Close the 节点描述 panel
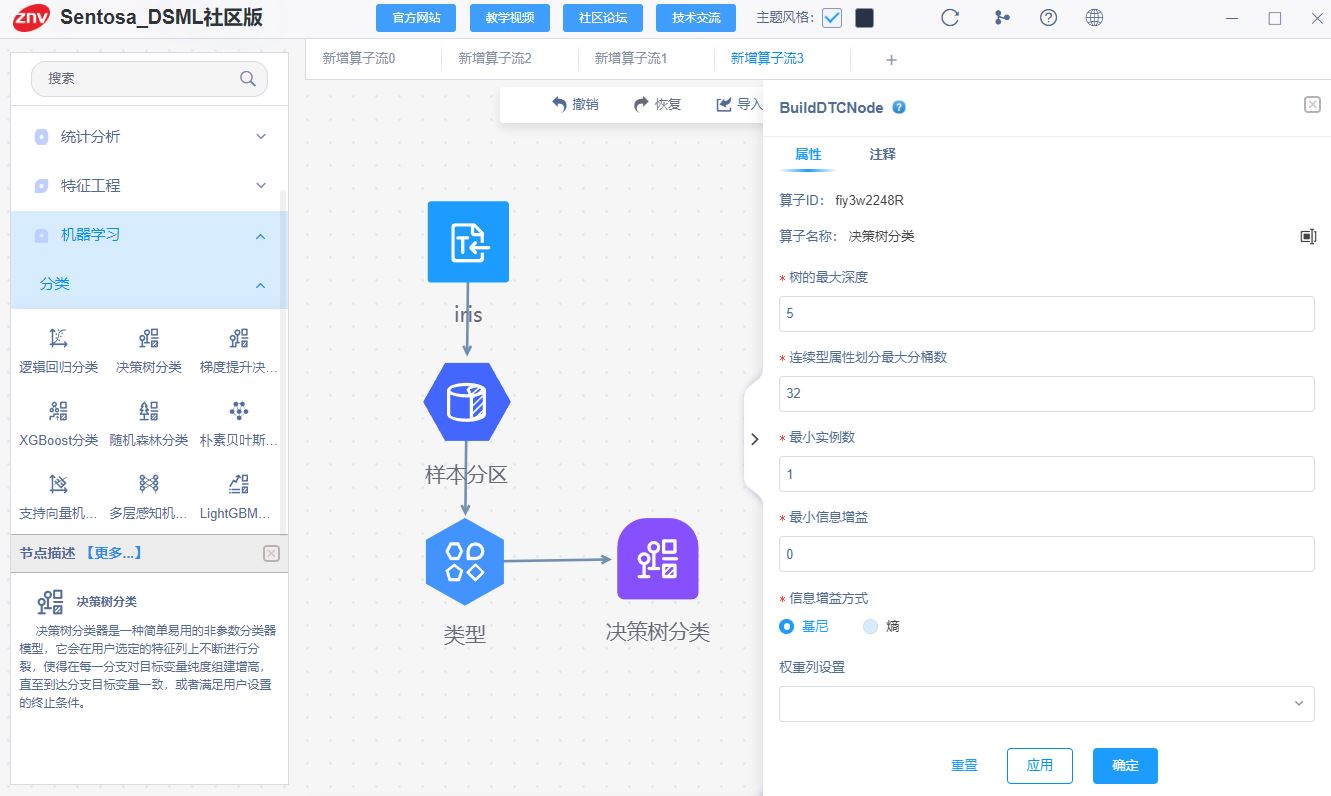 click(x=271, y=553)
